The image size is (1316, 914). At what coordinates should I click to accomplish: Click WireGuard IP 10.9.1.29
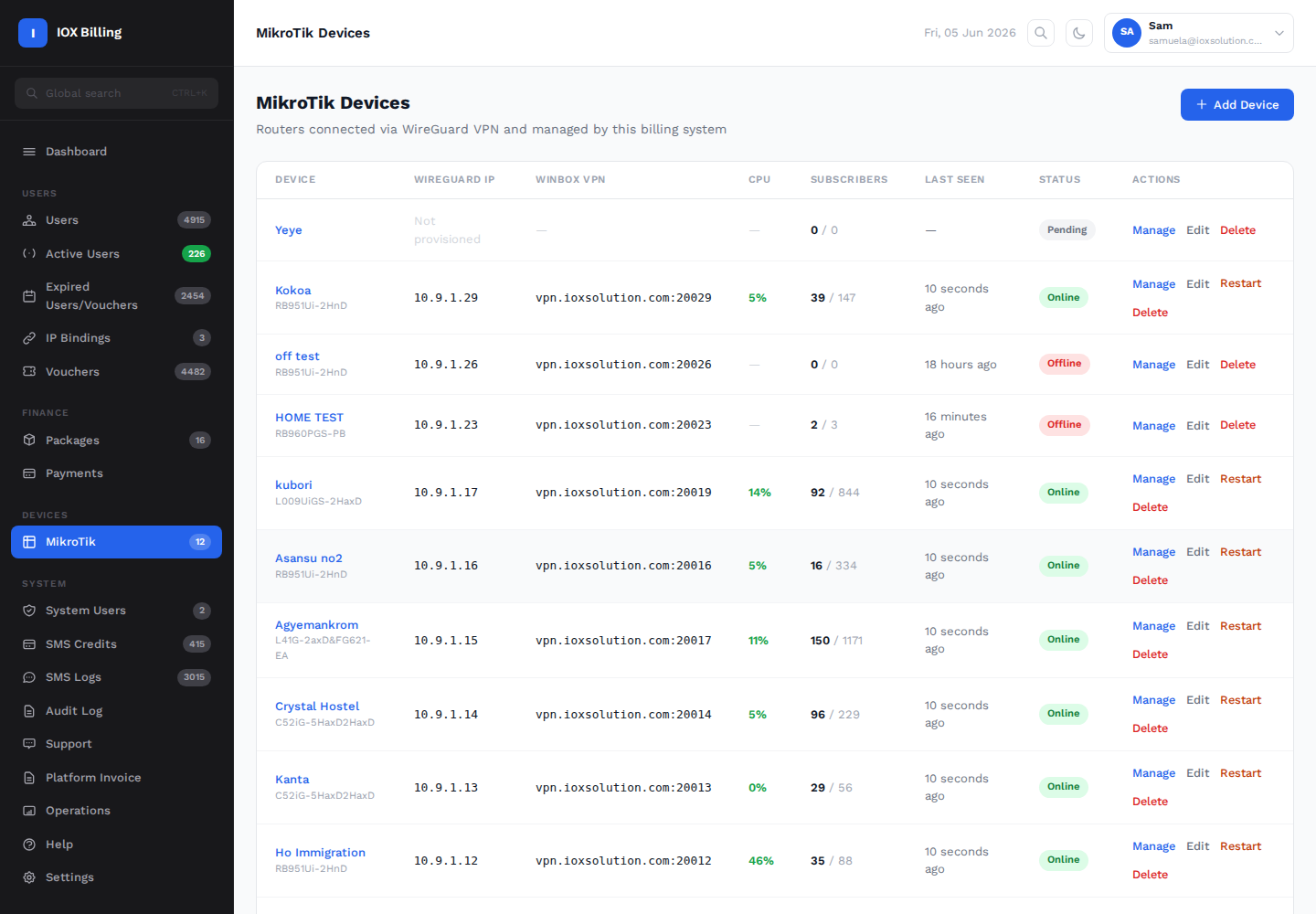[446, 298]
